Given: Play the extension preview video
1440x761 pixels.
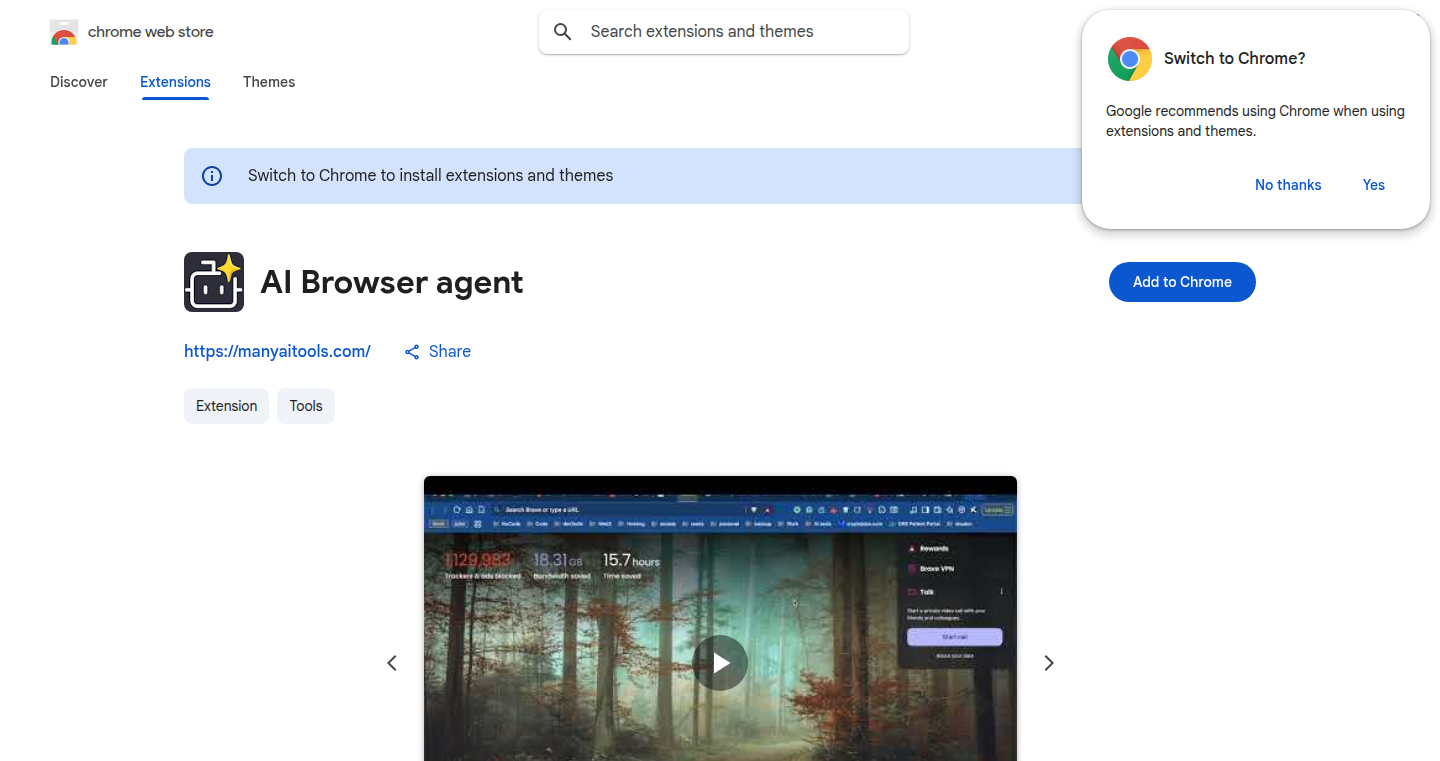Looking at the screenshot, I should (720, 663).
